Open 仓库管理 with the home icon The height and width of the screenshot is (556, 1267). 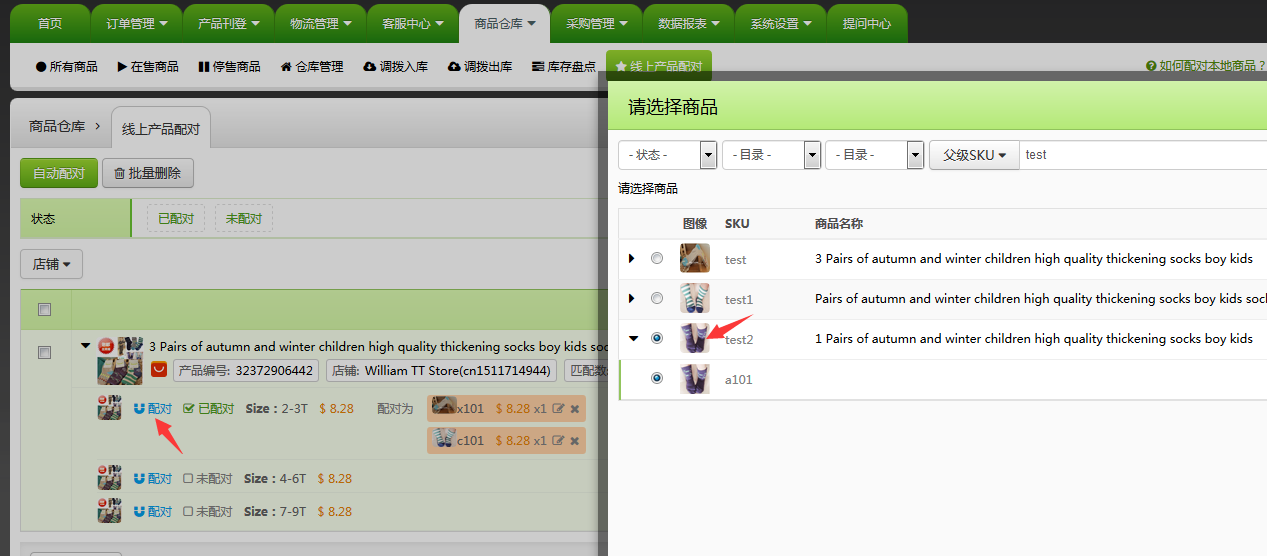point(312,66)
